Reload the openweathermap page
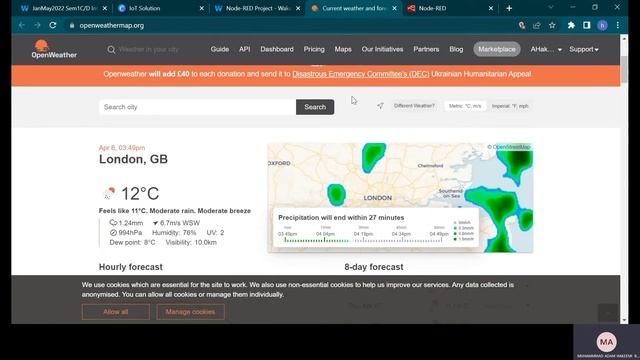 (53, 25)
